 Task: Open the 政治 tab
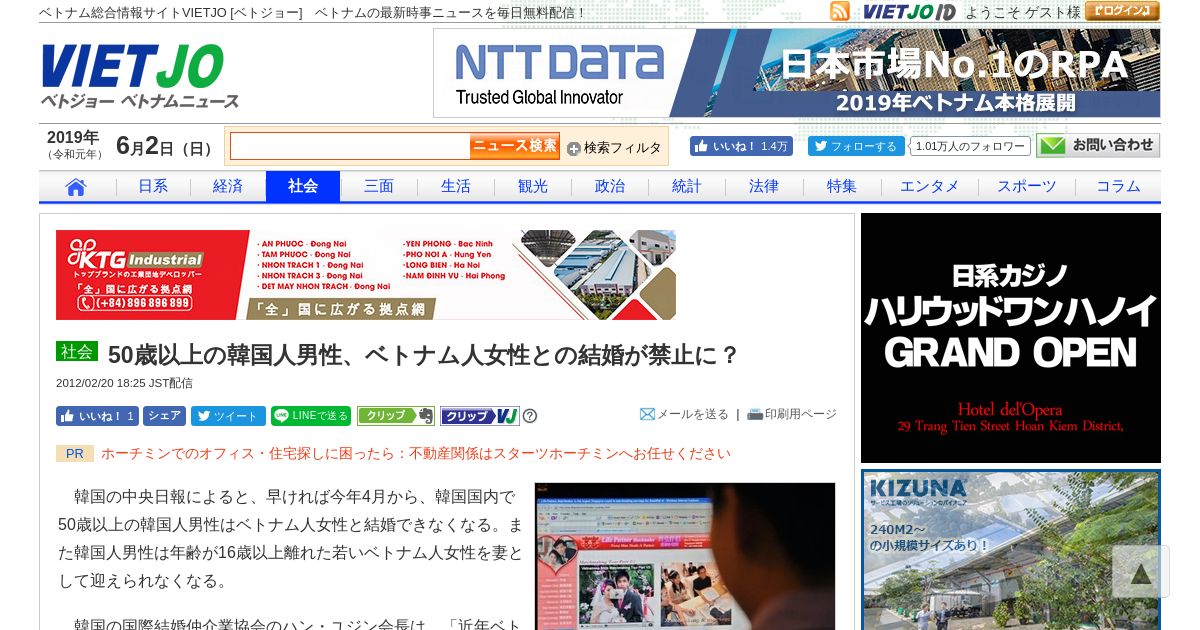click(610, 187)
